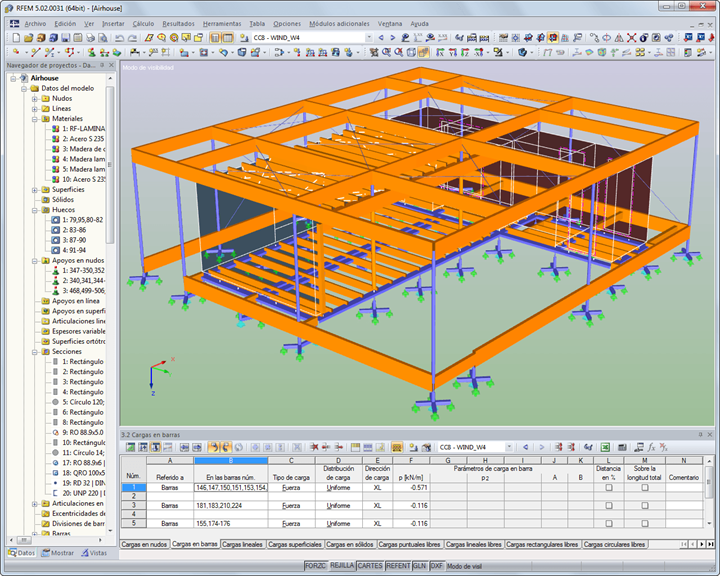Click the Save diskette icon
The image size is (720, 576).
(x=65, y=38)
